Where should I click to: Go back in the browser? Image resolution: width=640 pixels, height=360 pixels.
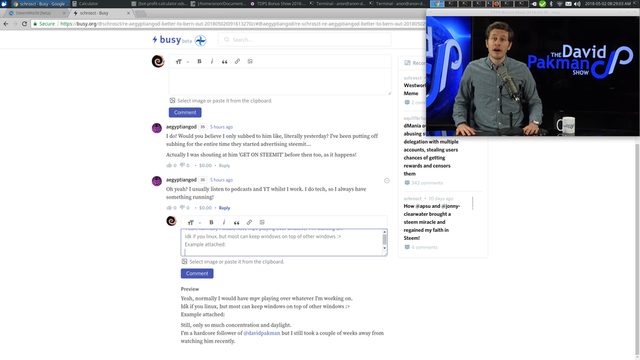6,24
